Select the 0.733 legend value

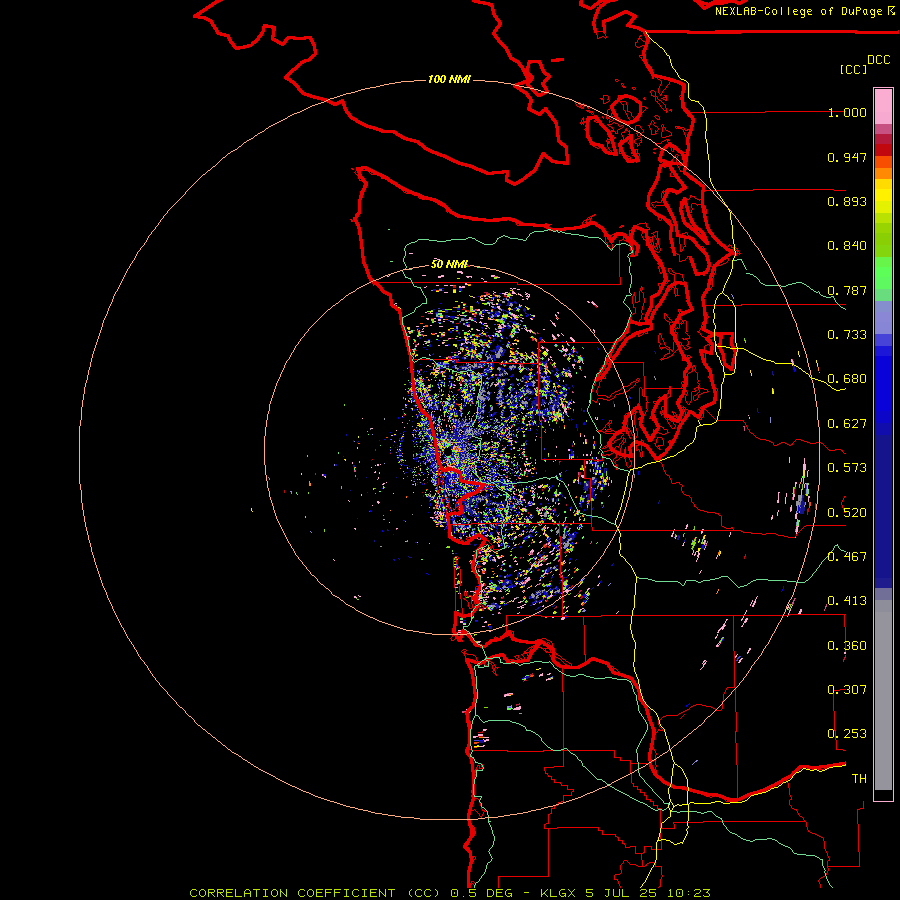pyautogui.click(x=847, y=335)
